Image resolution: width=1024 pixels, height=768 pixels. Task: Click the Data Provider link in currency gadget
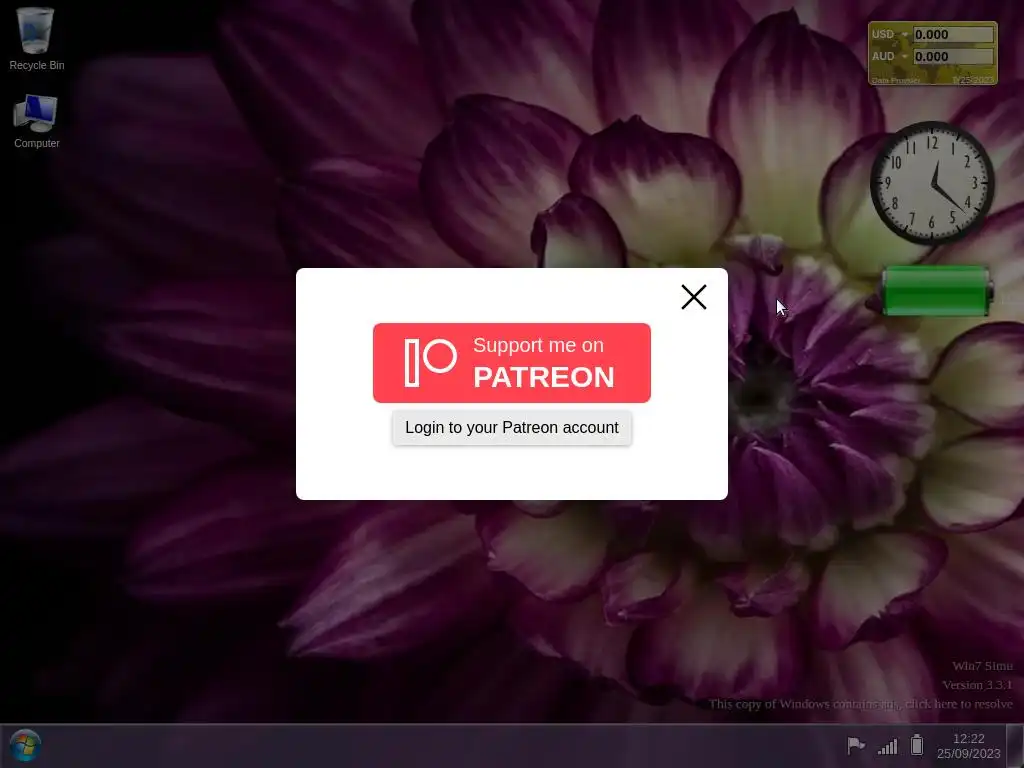pyautogui.click(x=895, y=80)
